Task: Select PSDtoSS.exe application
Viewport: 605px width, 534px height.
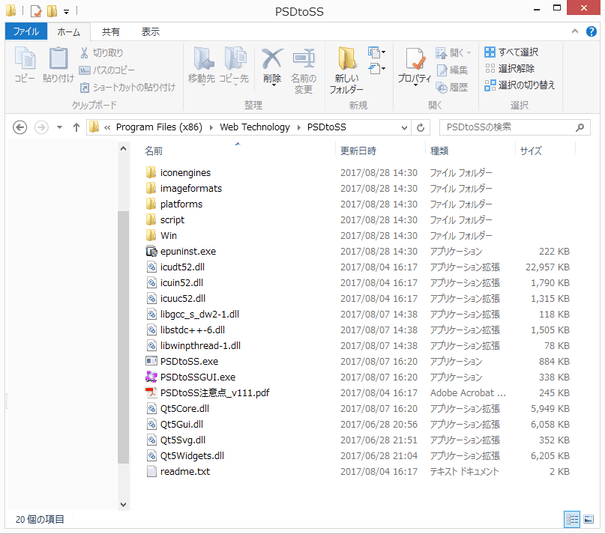Action: click(357, 362)
